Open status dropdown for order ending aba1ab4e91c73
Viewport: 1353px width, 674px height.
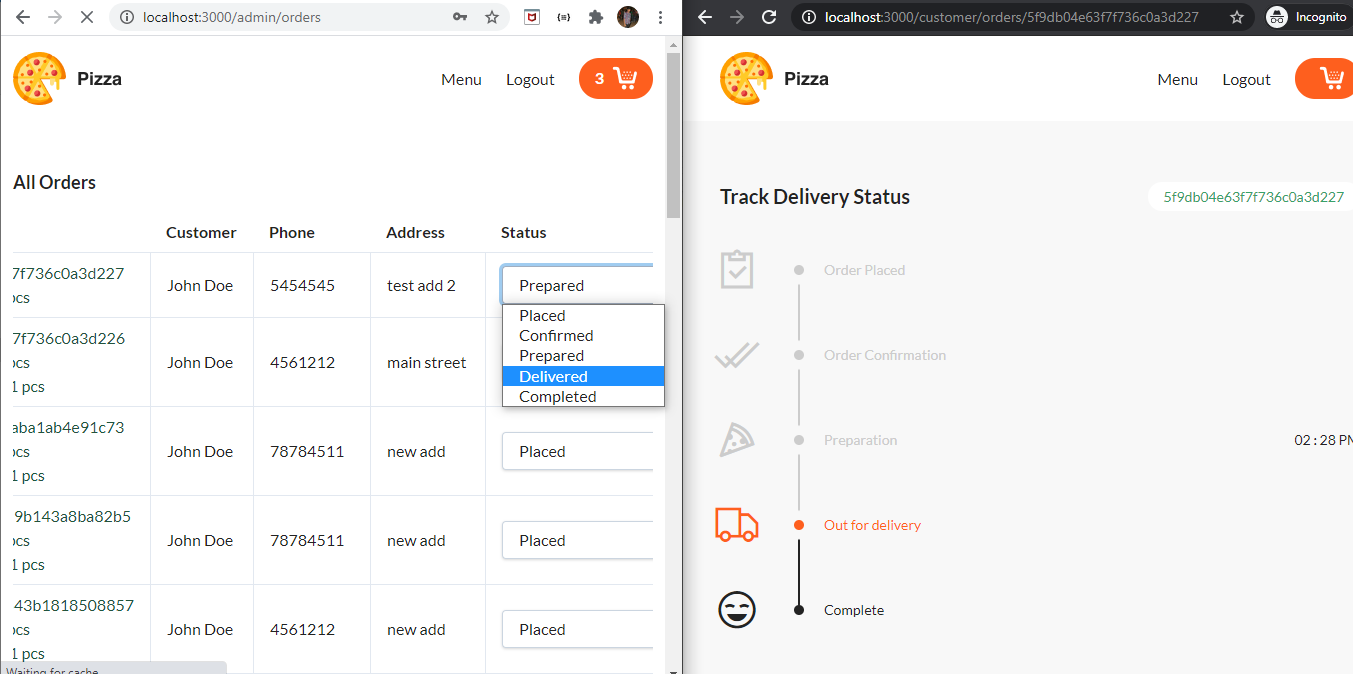(577, 451)
